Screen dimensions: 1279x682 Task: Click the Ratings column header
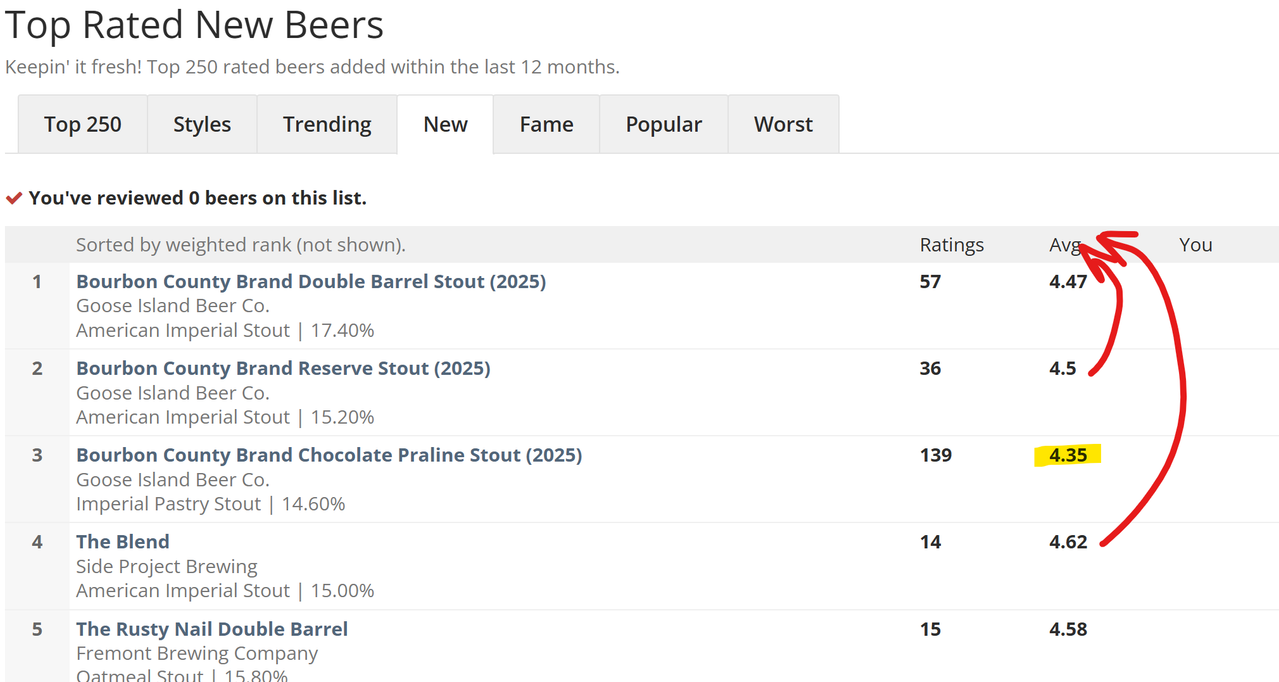[952, 245]
